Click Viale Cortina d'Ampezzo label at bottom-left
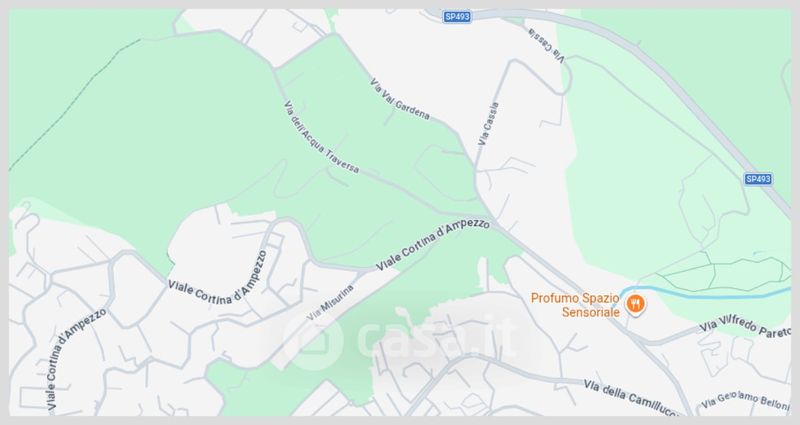The image size is (800, 425). tap(77, 359)
